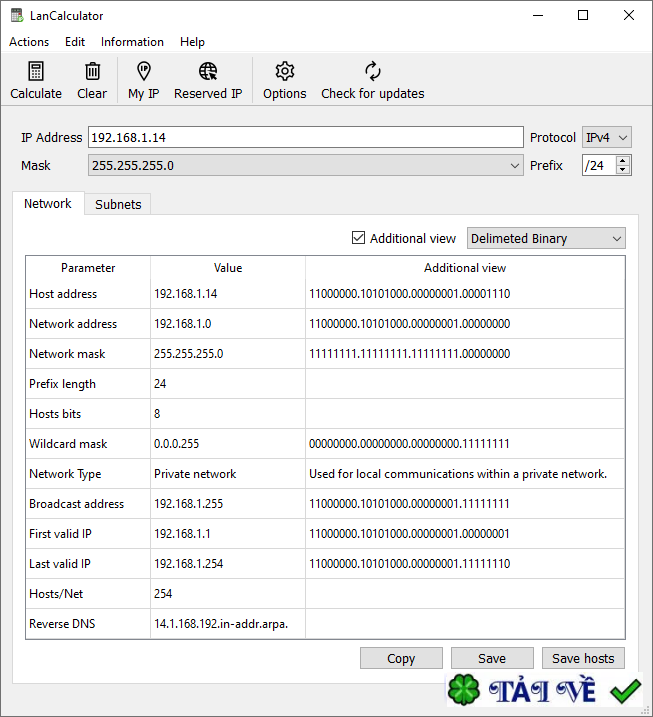
Task: Click the Check for updates icon
Action: click(372, 72)
